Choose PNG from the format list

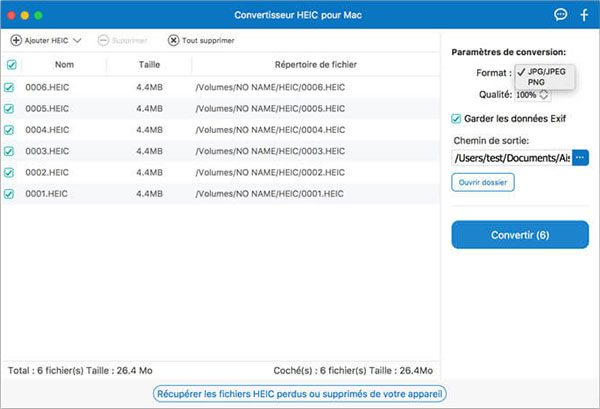537,83
